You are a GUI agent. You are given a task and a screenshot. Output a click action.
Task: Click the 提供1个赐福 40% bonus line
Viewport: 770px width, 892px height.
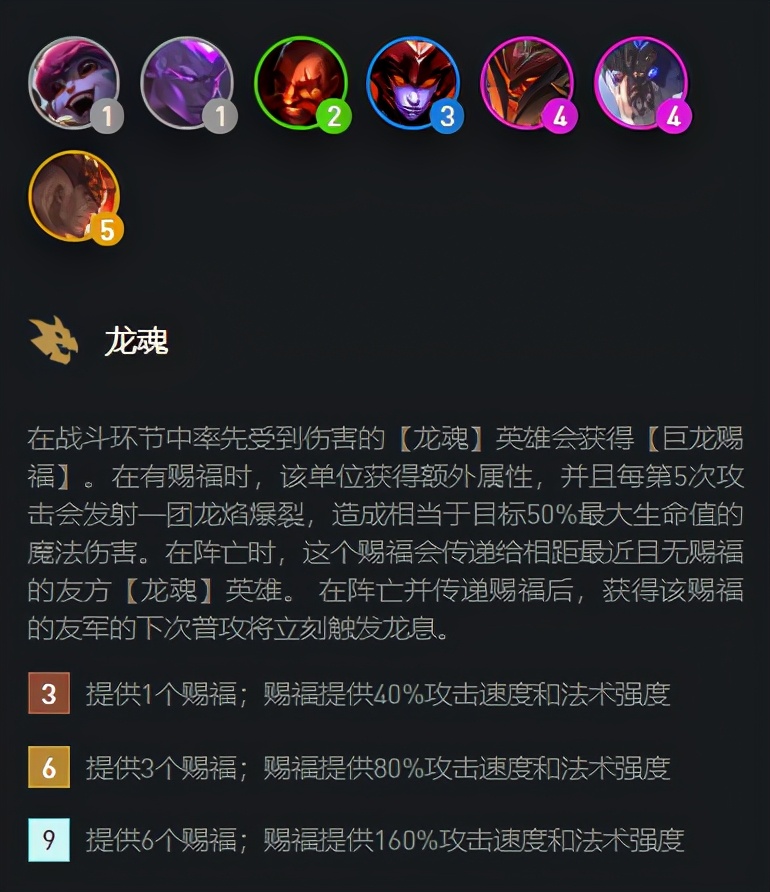coord(378,694)
